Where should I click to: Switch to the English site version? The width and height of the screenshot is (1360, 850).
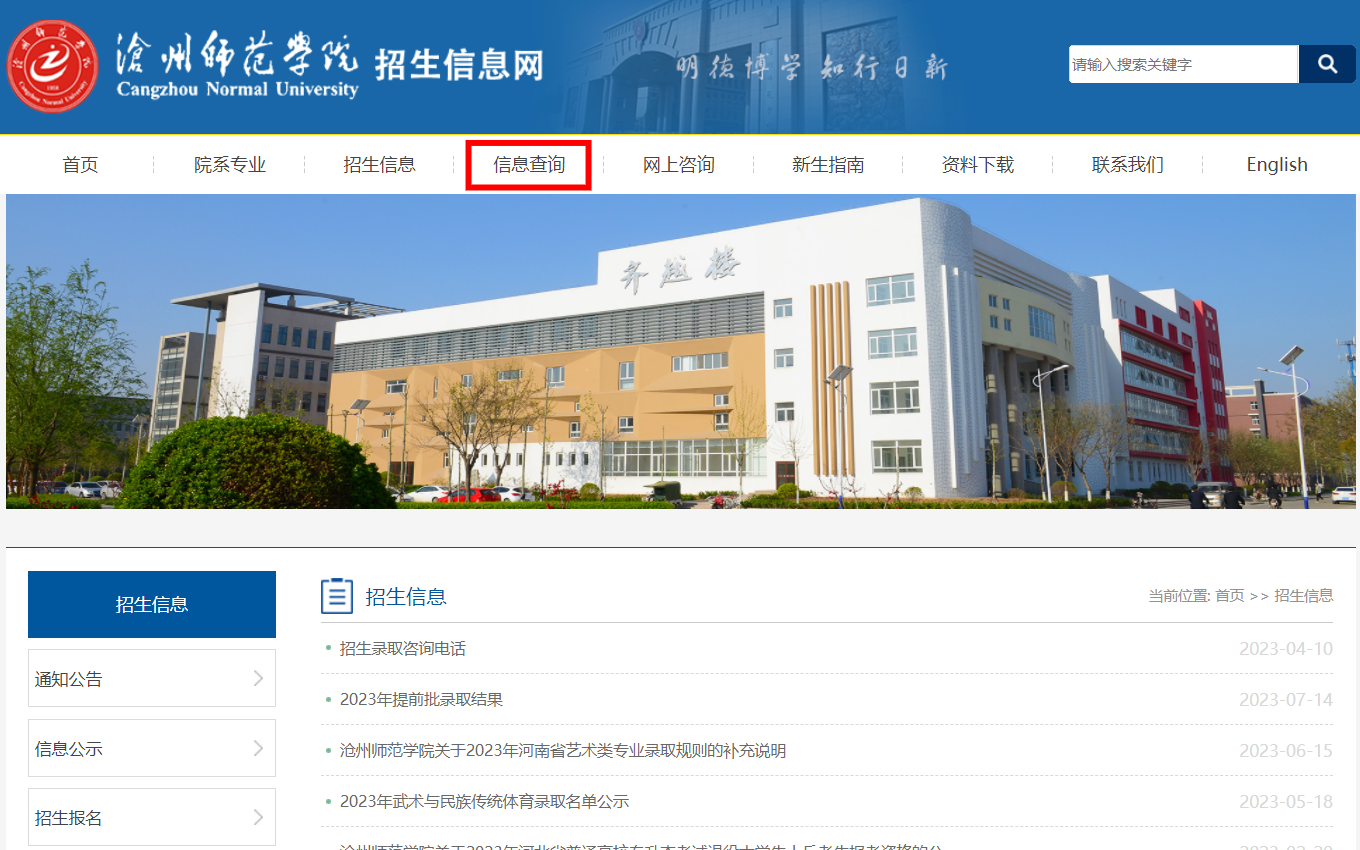pyautogui.click(x=1276, y=165)
